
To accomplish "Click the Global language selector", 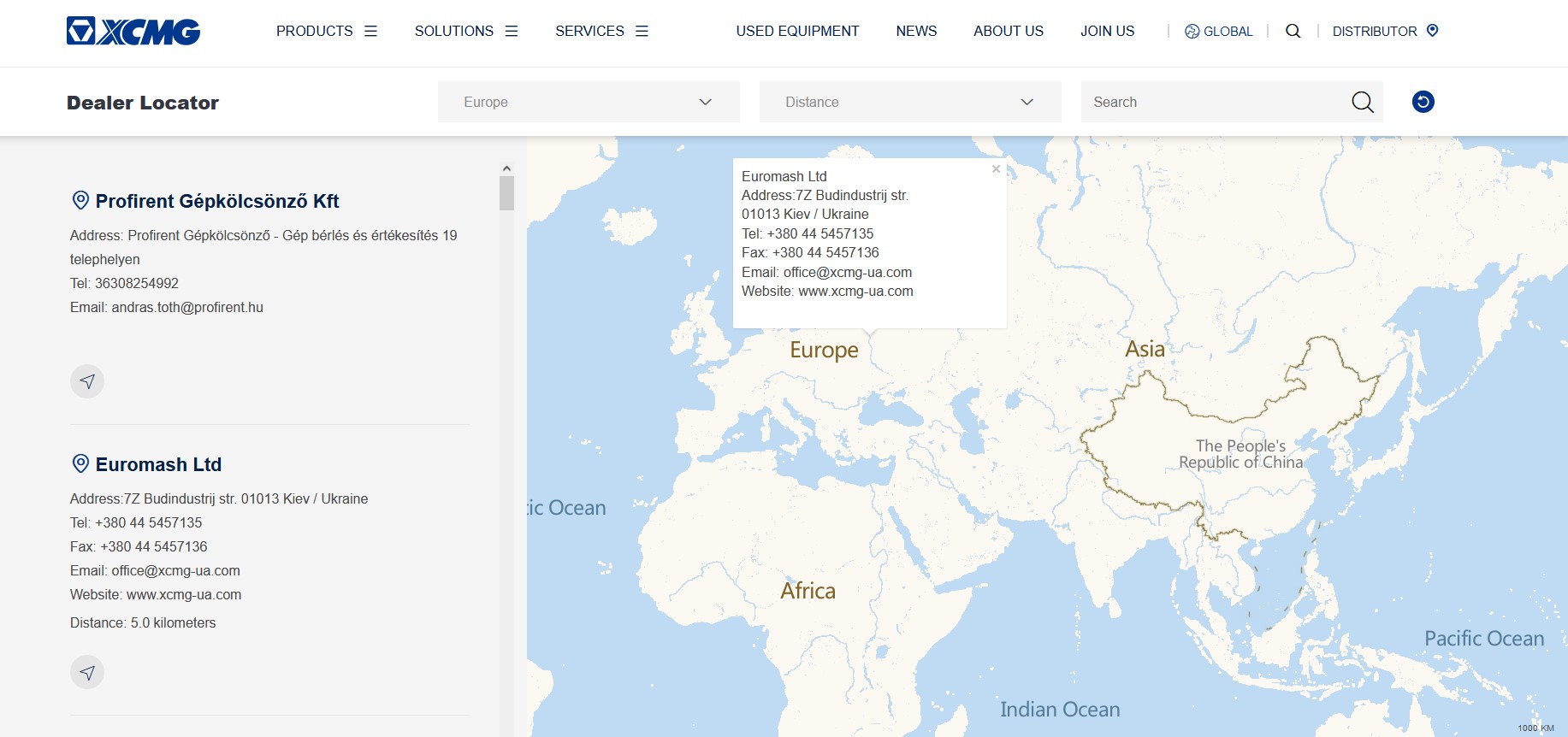I will point(1218,31).
